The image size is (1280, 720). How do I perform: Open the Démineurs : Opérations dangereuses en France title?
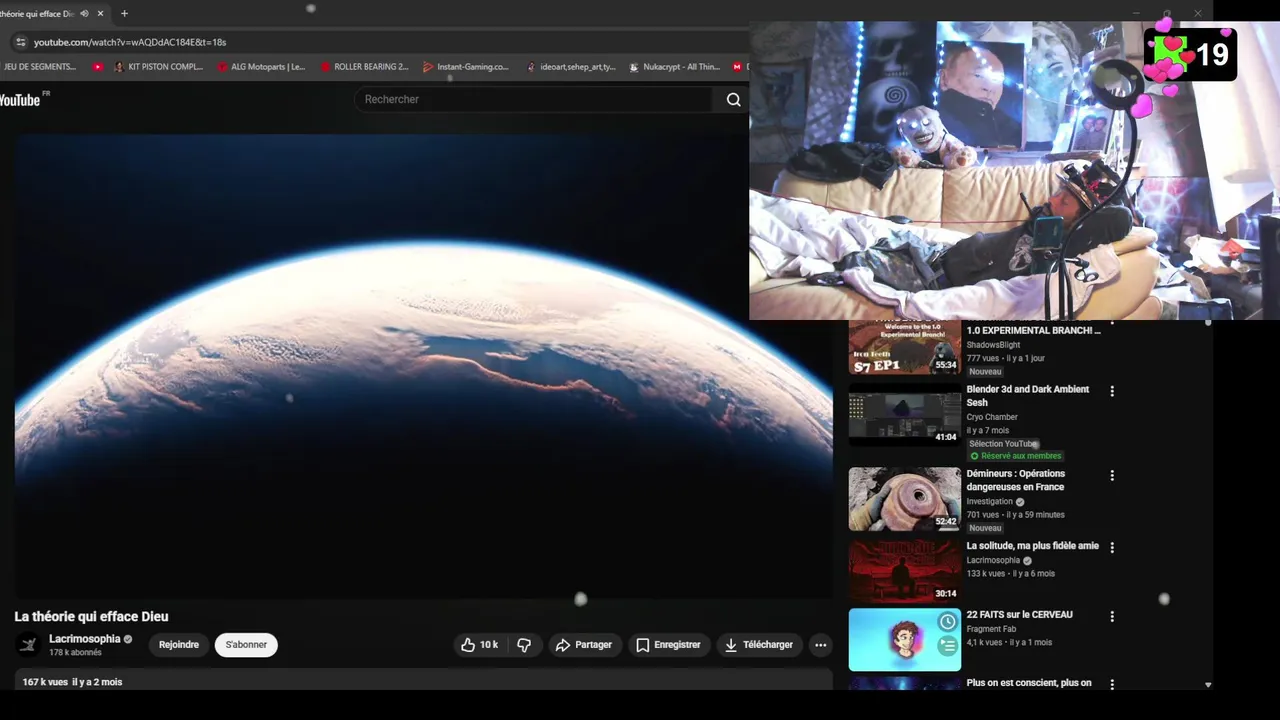coord(1015,480)
